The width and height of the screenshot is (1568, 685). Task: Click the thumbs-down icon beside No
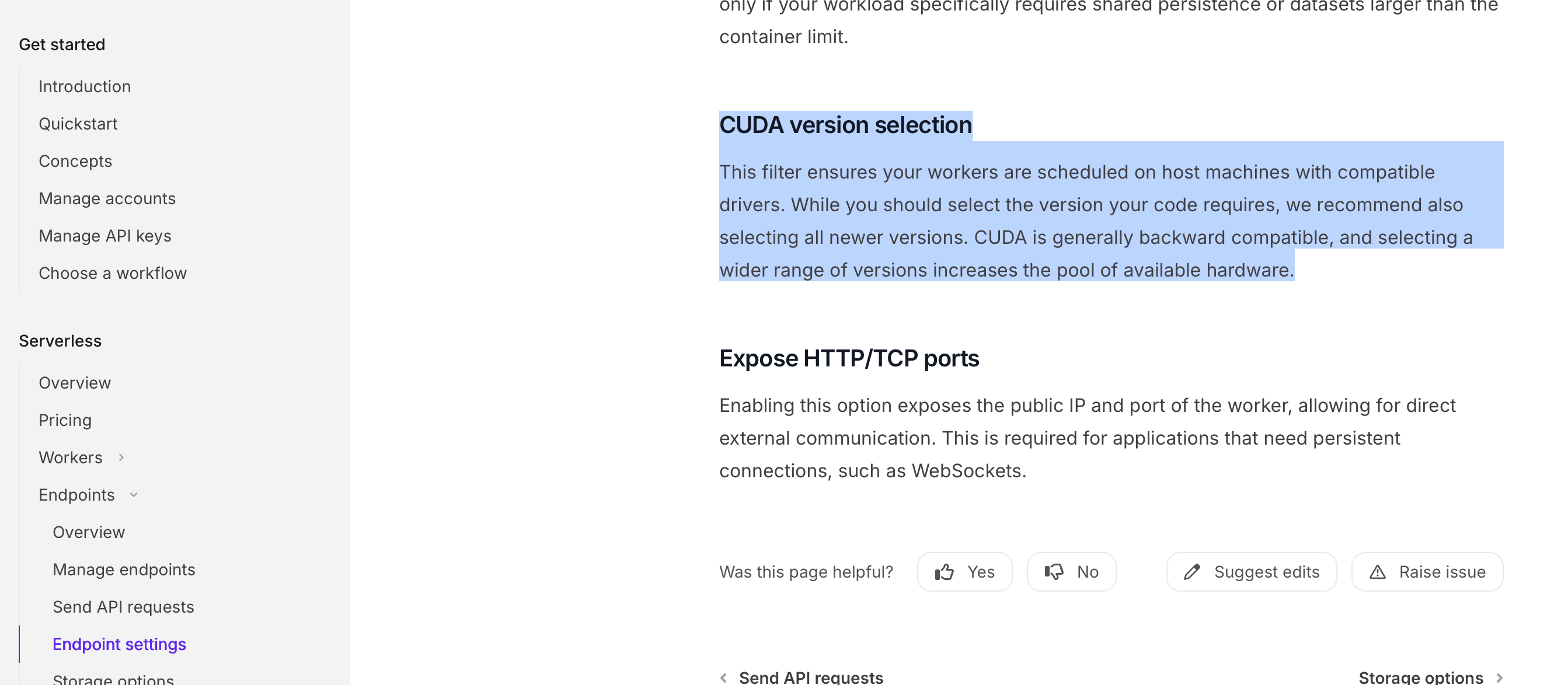(1054, 572)
